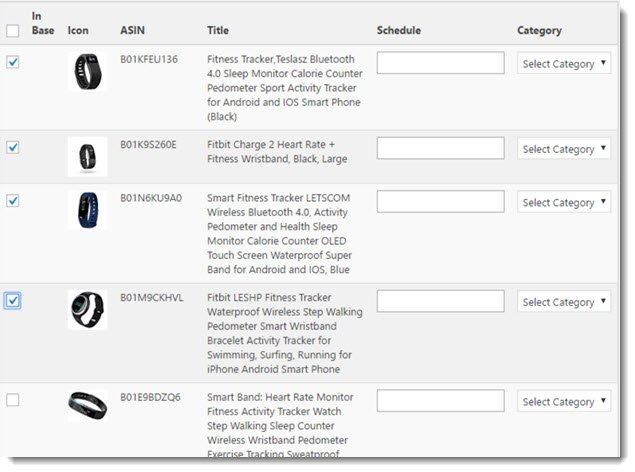Viewport: 635px width, 472px height.
Task: Uncheck the row for ASIN B01KFEU136
Action: click(13, 62)
